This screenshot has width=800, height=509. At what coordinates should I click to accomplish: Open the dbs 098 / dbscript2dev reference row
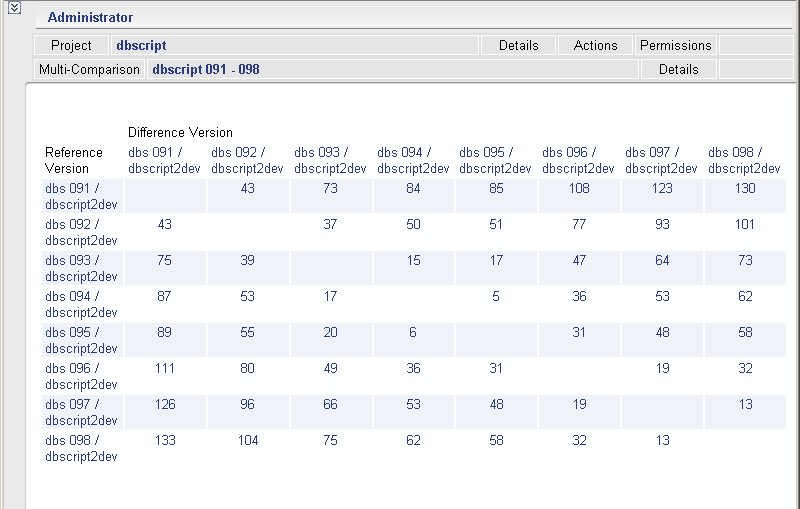tap(81, 448)
